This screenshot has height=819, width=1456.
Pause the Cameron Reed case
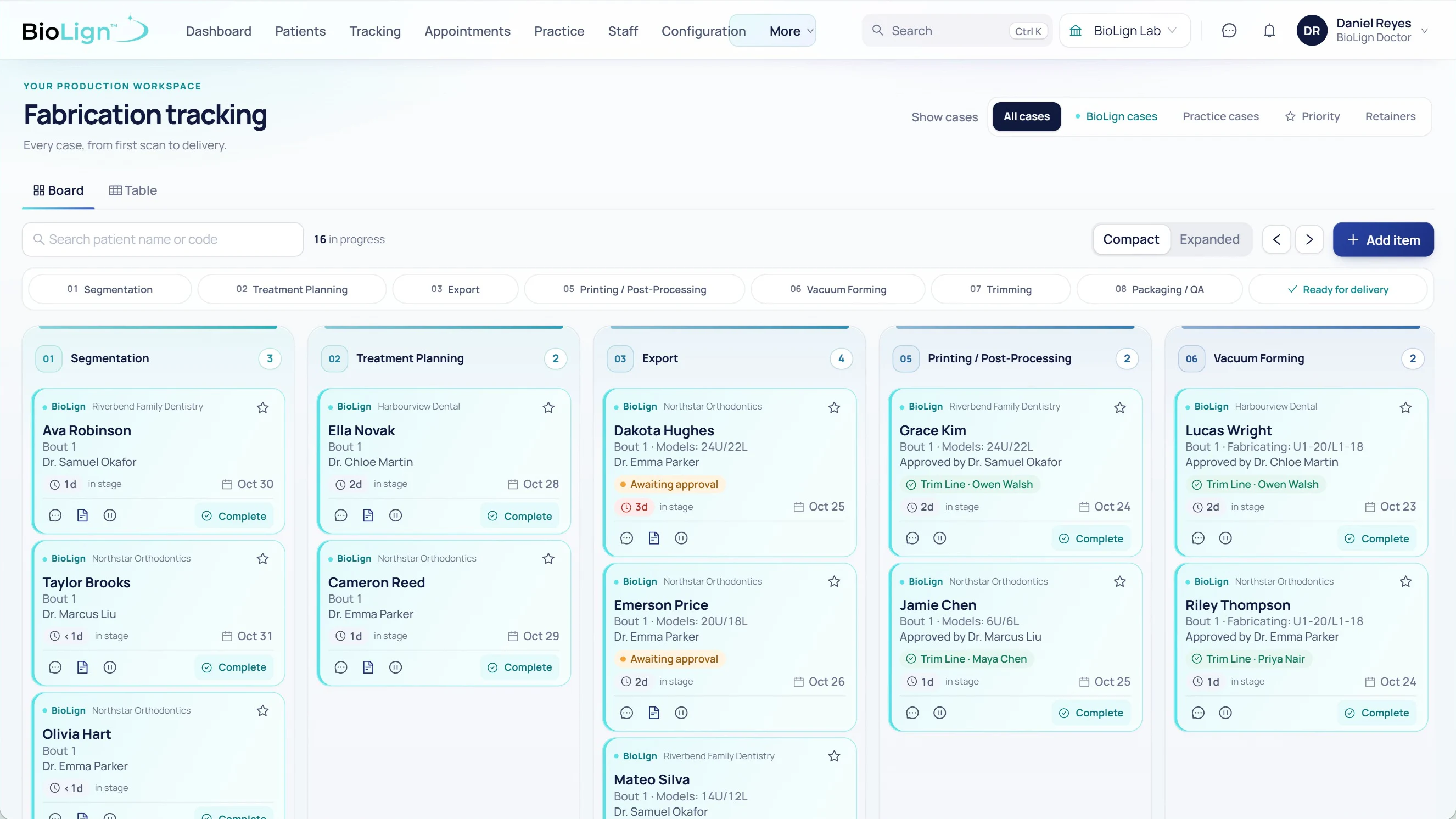(x=396, y=667)
